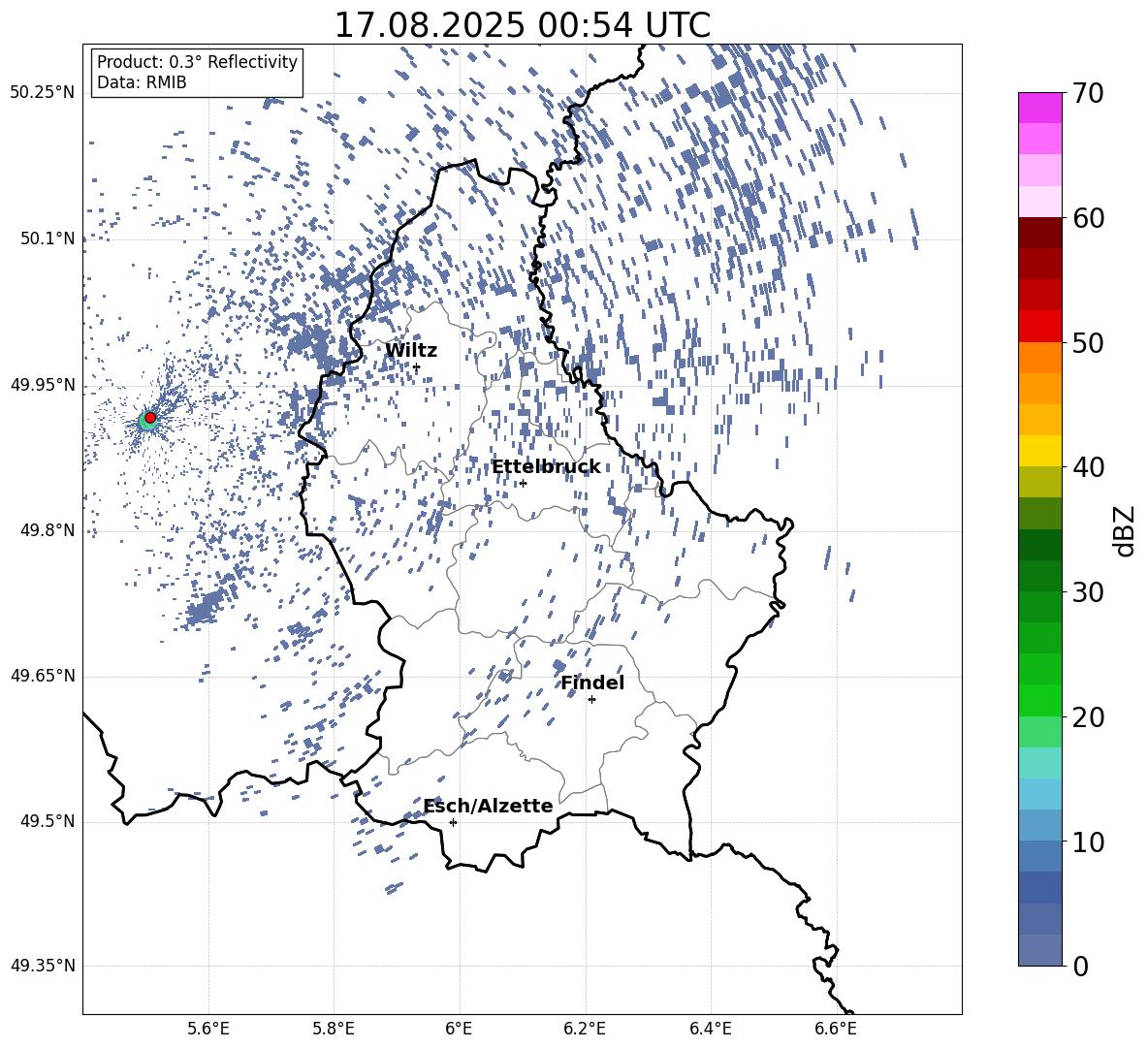Click the bright green colorbar swatch above 20

(x=1039, y=700)
